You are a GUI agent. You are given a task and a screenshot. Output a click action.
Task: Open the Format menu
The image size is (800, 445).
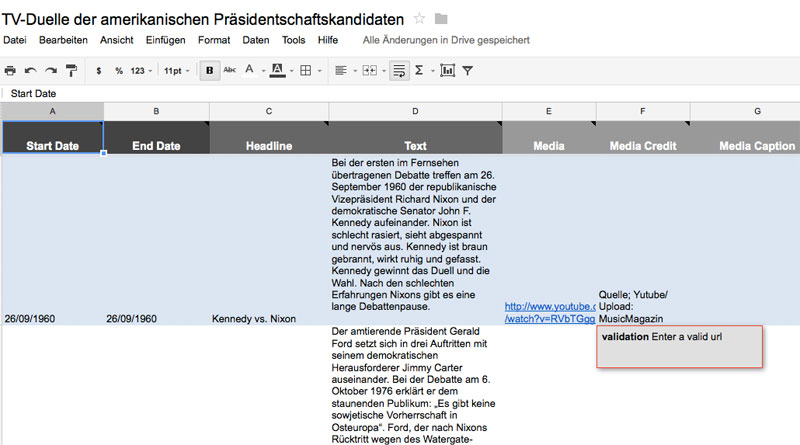point(214,40)
